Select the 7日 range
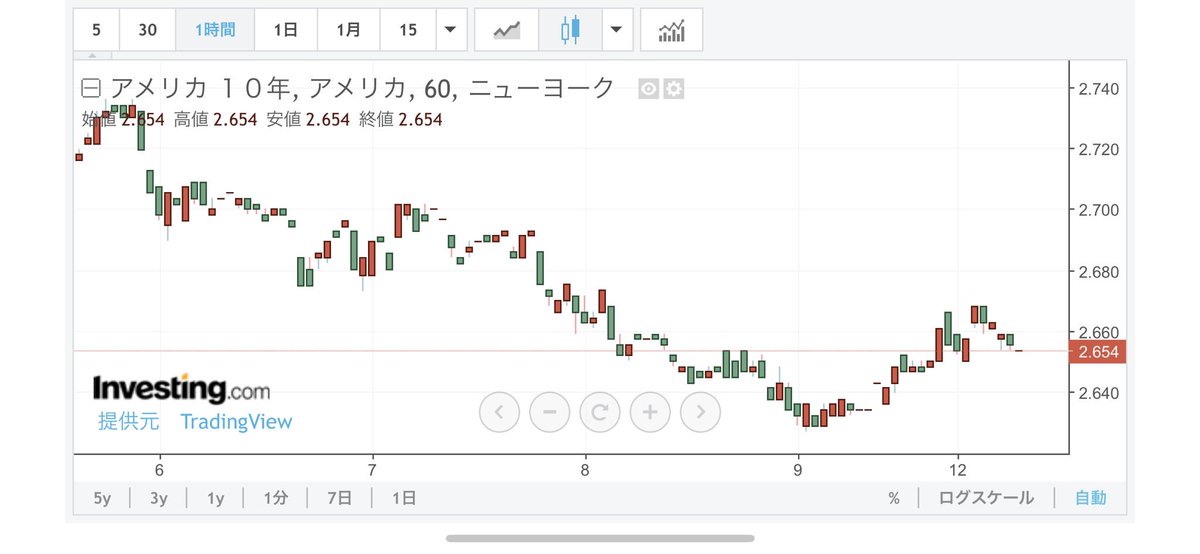The height and width of the screenshot is (554, 1200). (x=340, y=498)
